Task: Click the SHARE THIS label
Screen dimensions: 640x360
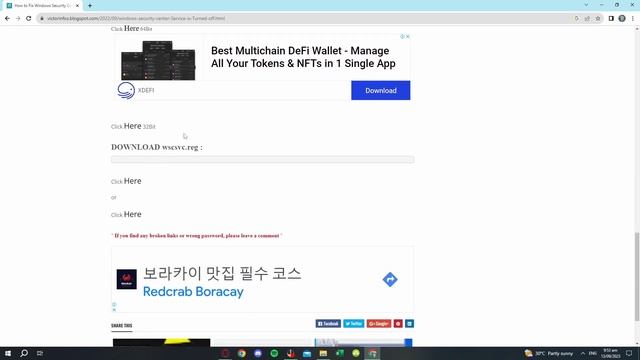Action: pos(122,325)
